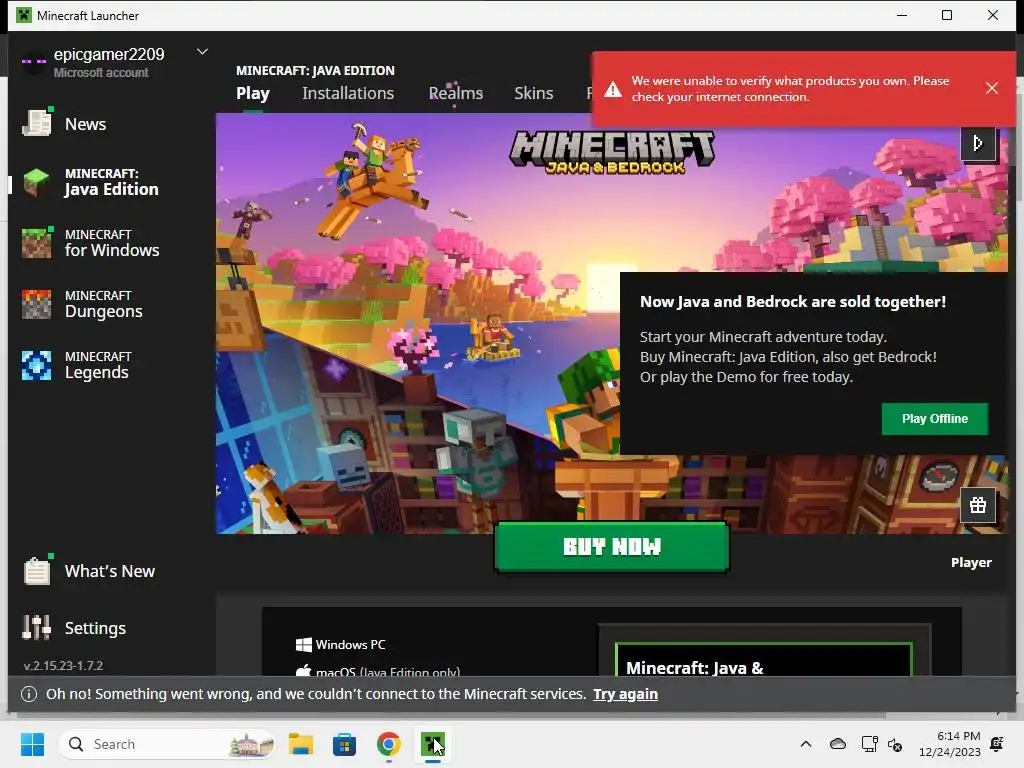
Task: Click the warning triangle in error banner
Action: click(613, 89)
